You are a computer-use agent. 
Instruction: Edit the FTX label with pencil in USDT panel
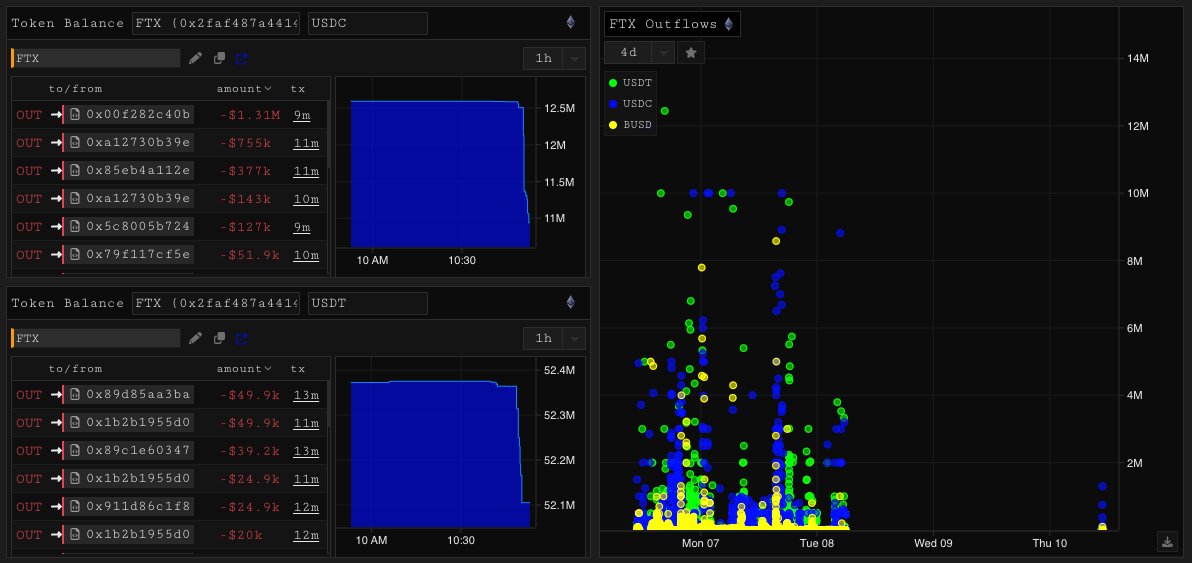195,338
